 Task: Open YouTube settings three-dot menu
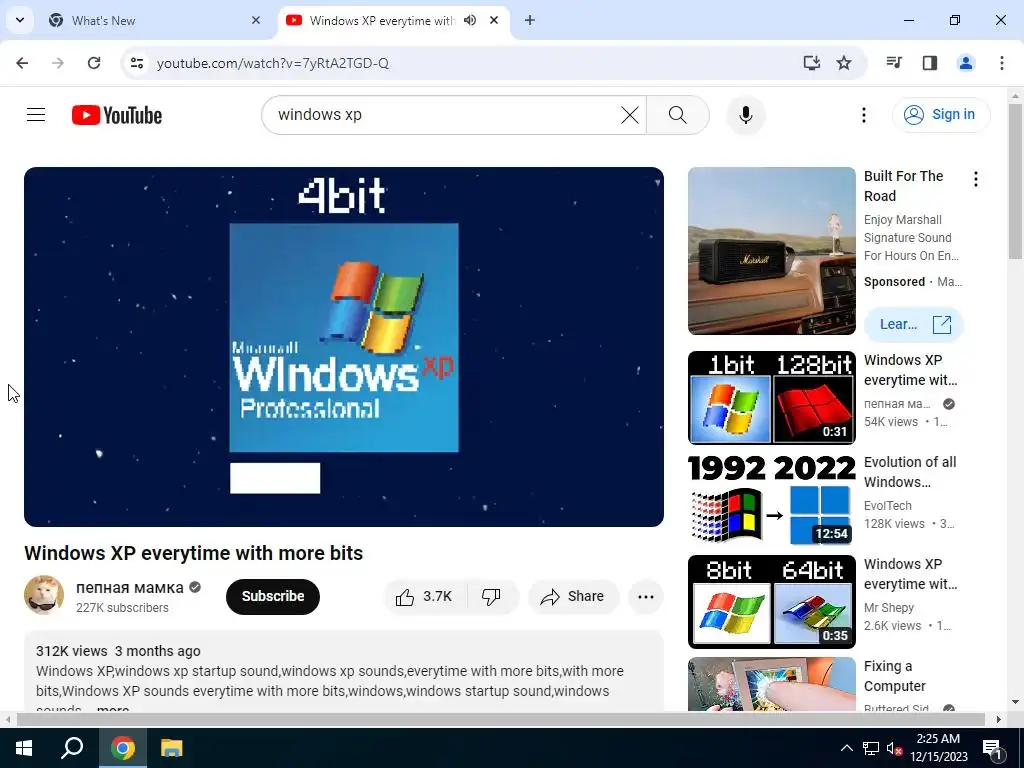click(863, 115)
